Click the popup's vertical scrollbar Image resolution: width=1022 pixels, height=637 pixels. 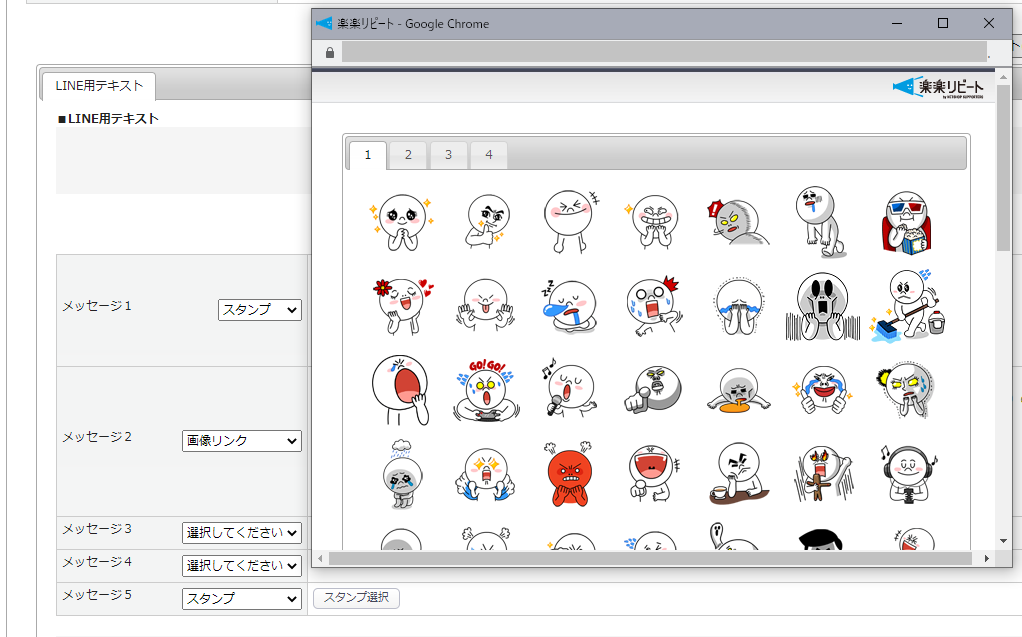(x=1003, y=168)
